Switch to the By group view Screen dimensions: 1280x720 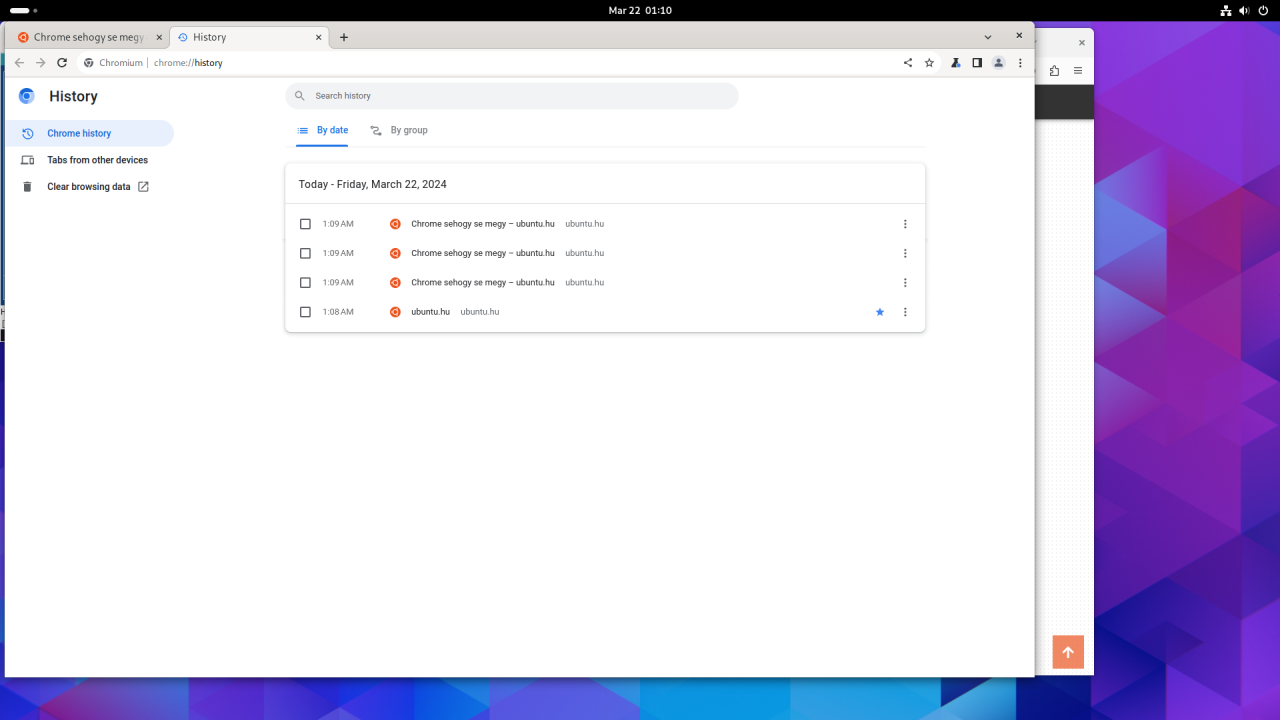pyautogui.click(x=399, y=130)
